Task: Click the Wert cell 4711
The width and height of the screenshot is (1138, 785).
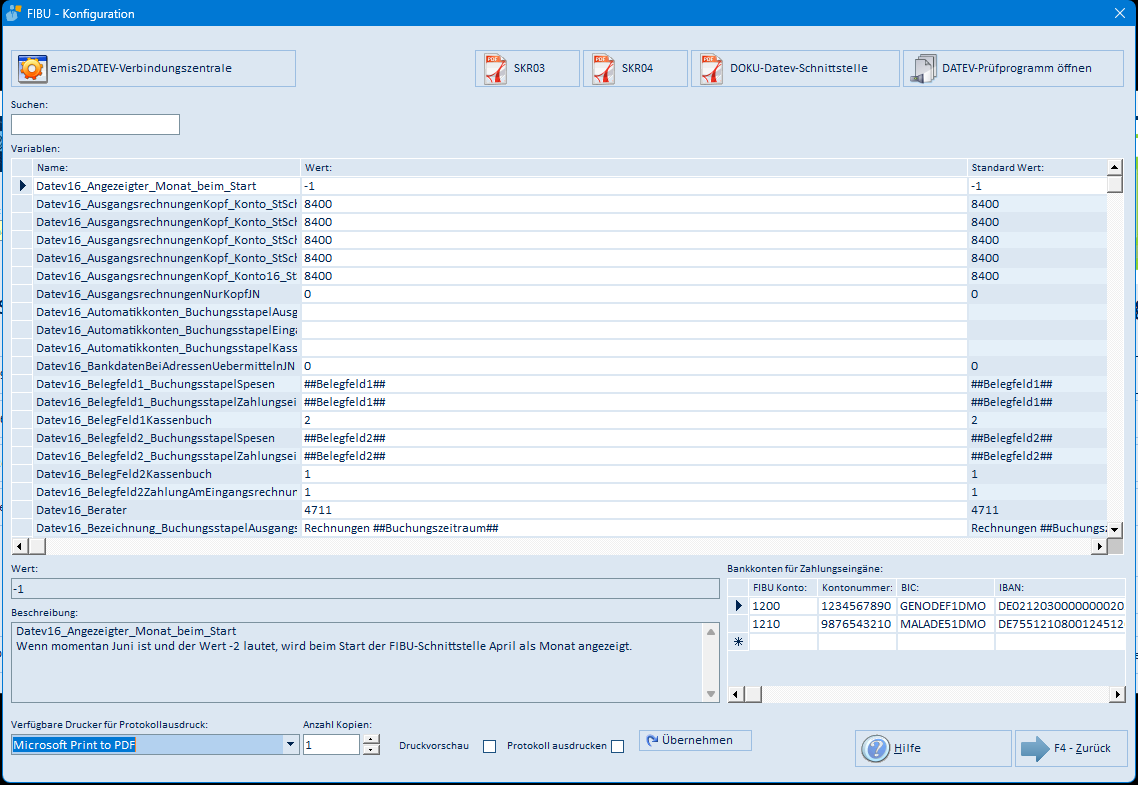Action: tap(634, 510)
